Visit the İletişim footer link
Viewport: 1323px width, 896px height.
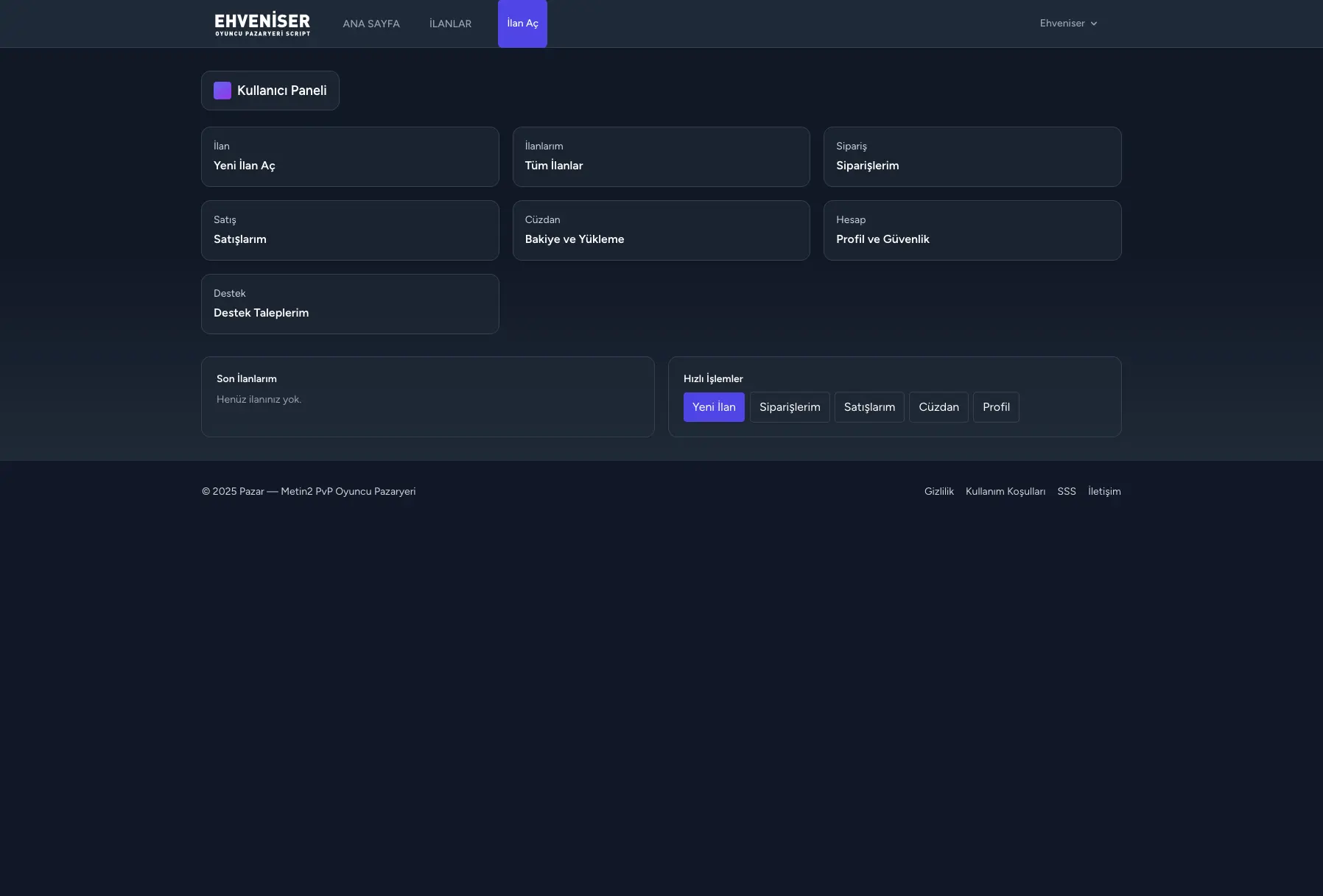click(x=1104, y=491)
